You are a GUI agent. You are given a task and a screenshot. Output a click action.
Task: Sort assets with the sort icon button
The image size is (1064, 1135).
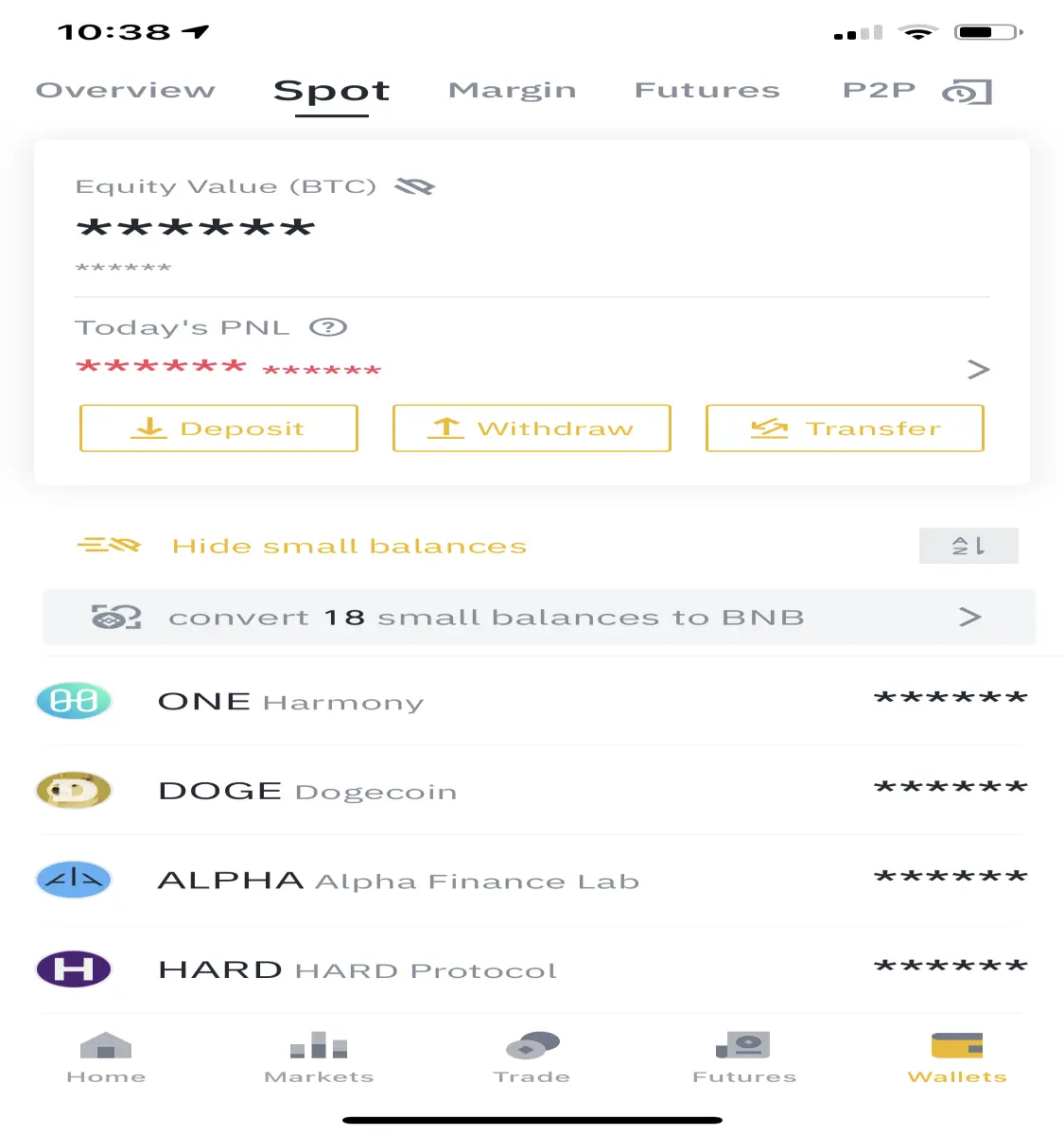coord(968,546)
